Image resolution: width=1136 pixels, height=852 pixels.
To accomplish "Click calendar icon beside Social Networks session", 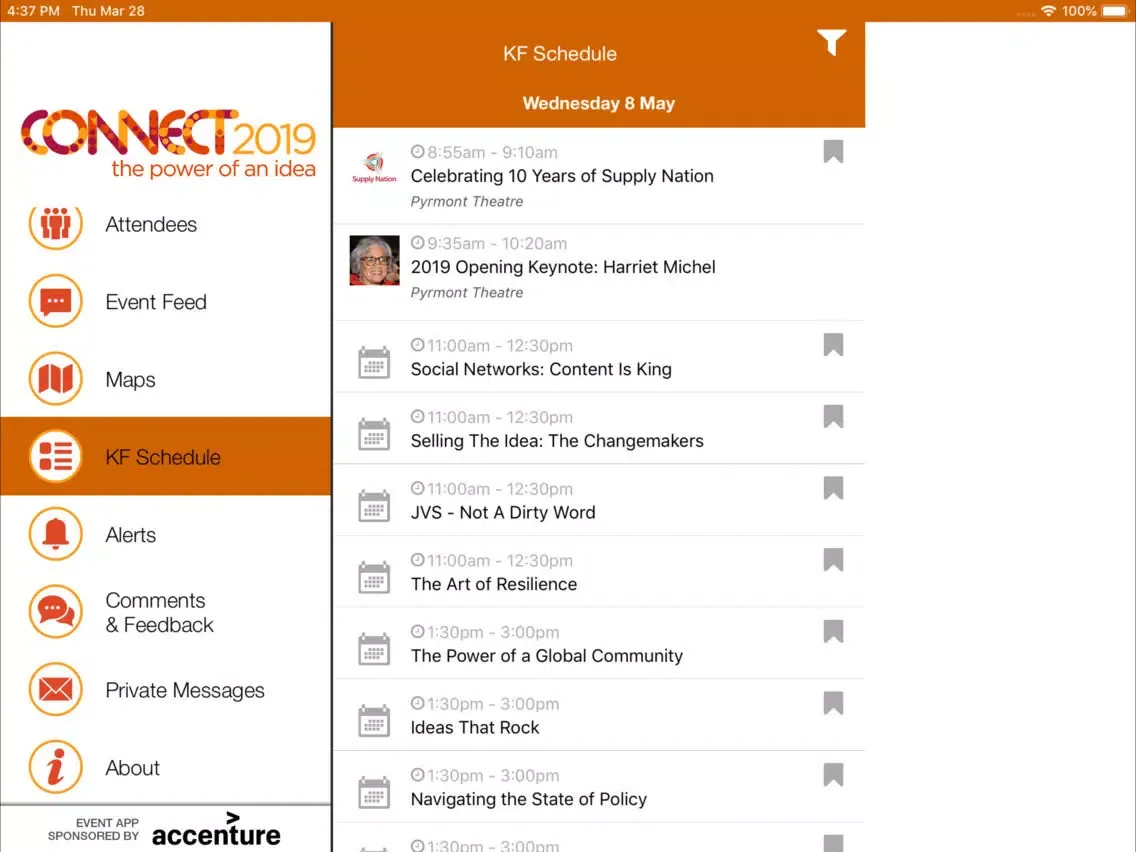I will [374, 362].
